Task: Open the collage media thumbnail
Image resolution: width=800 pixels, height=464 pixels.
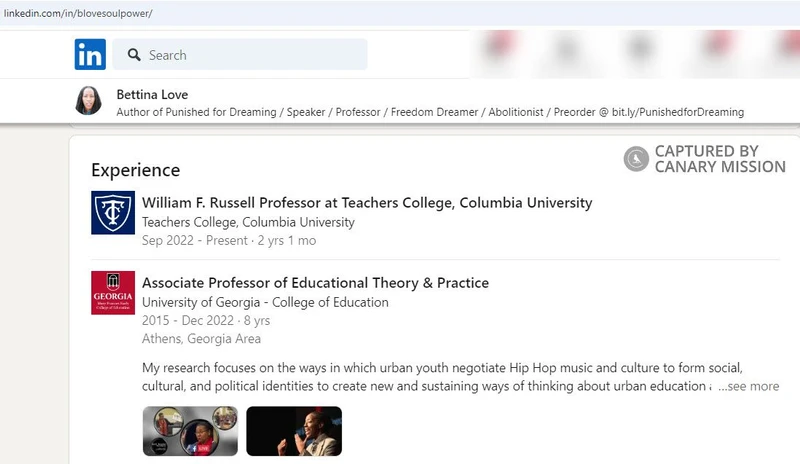Action: [x=190, y=431]
